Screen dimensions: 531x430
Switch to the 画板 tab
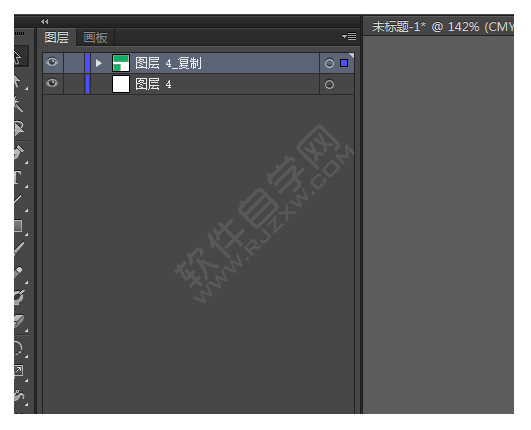[x=95, y=38]
